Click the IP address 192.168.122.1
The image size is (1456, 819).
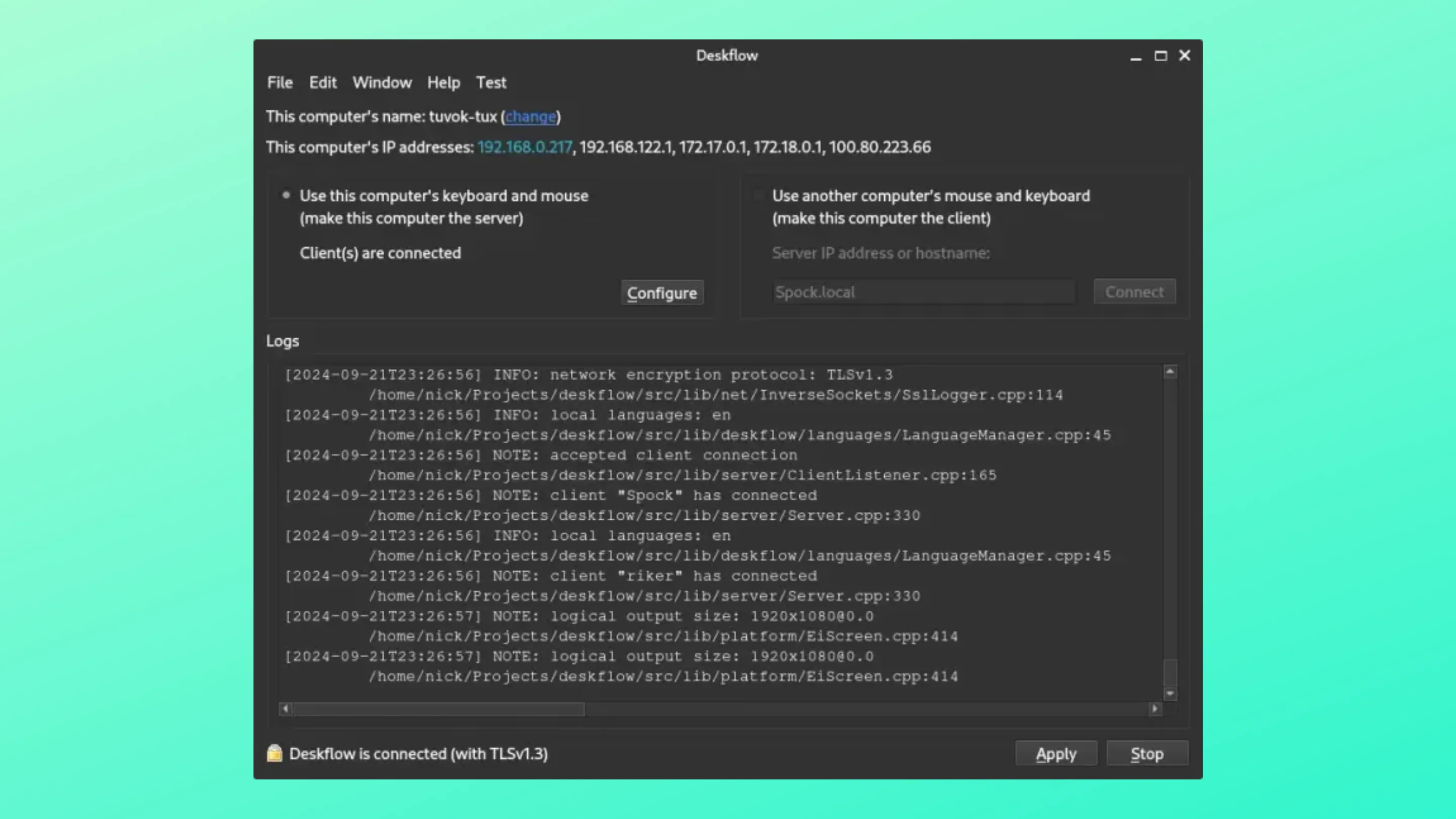click(626, 147)
